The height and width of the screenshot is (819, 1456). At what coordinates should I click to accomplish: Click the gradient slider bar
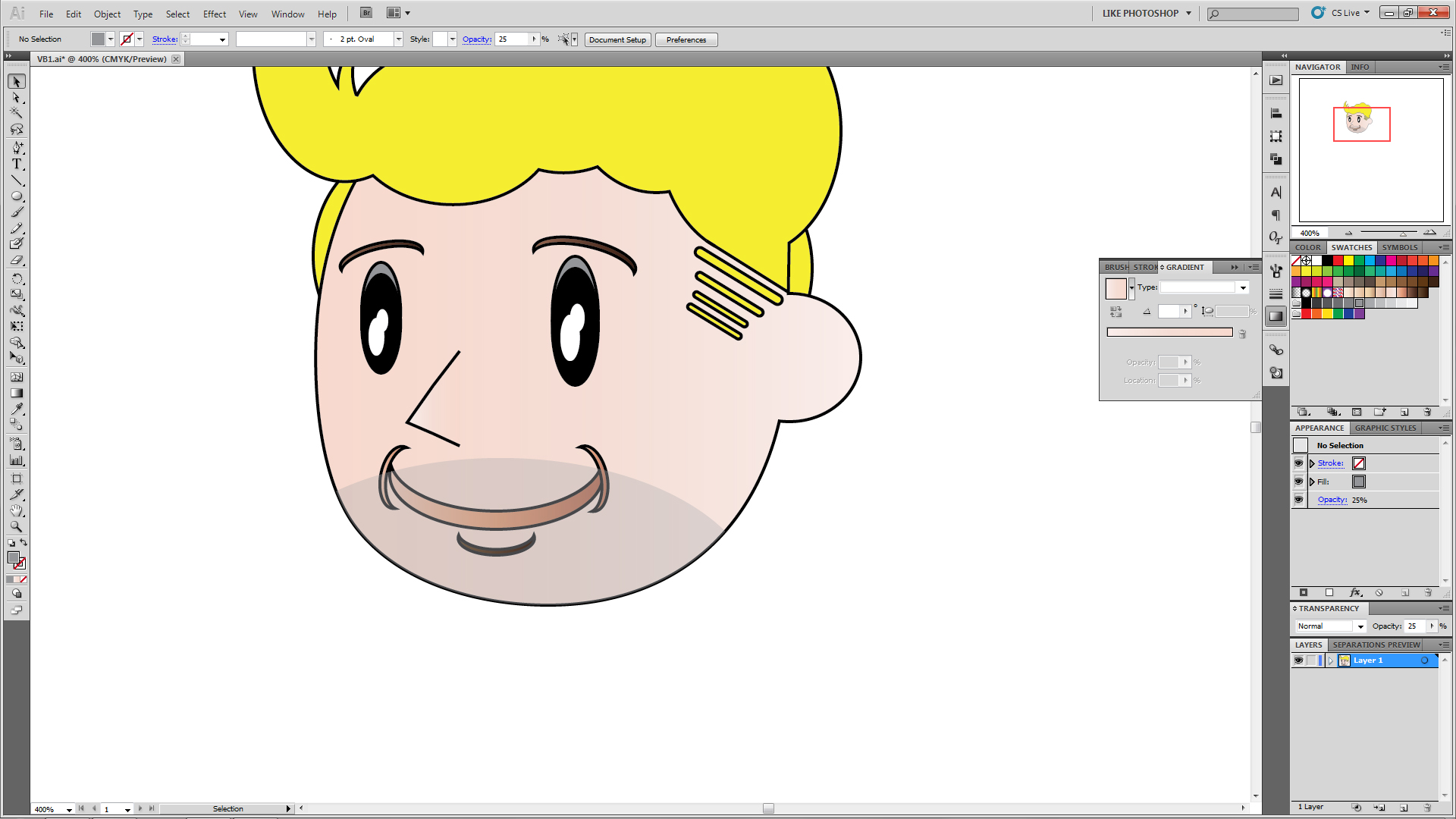tap(1169, 332)
